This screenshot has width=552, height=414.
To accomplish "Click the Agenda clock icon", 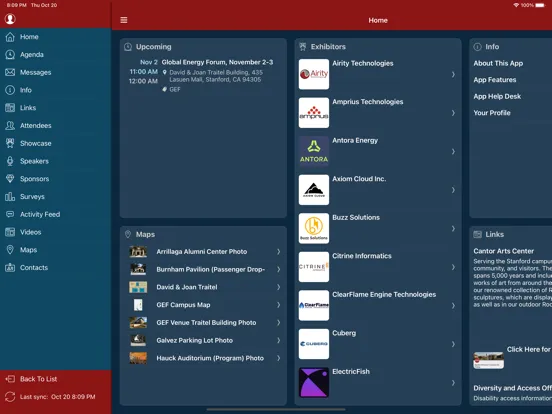I will [10, 55].
